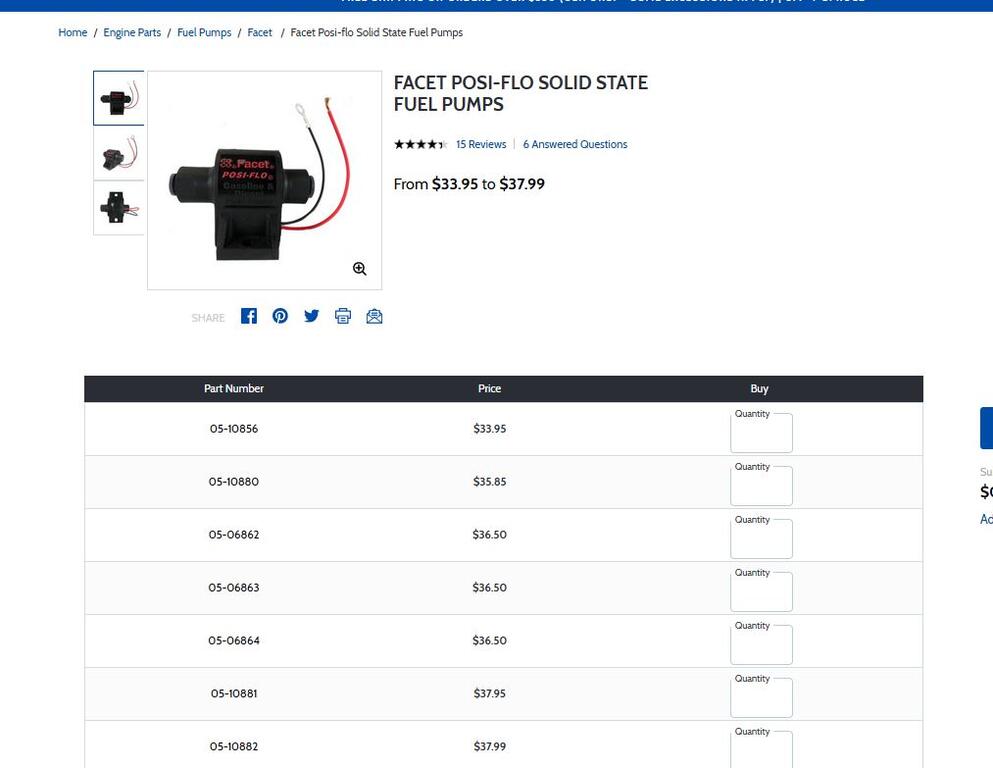Open Facet breadcrumb link

(x=260, y=32)
